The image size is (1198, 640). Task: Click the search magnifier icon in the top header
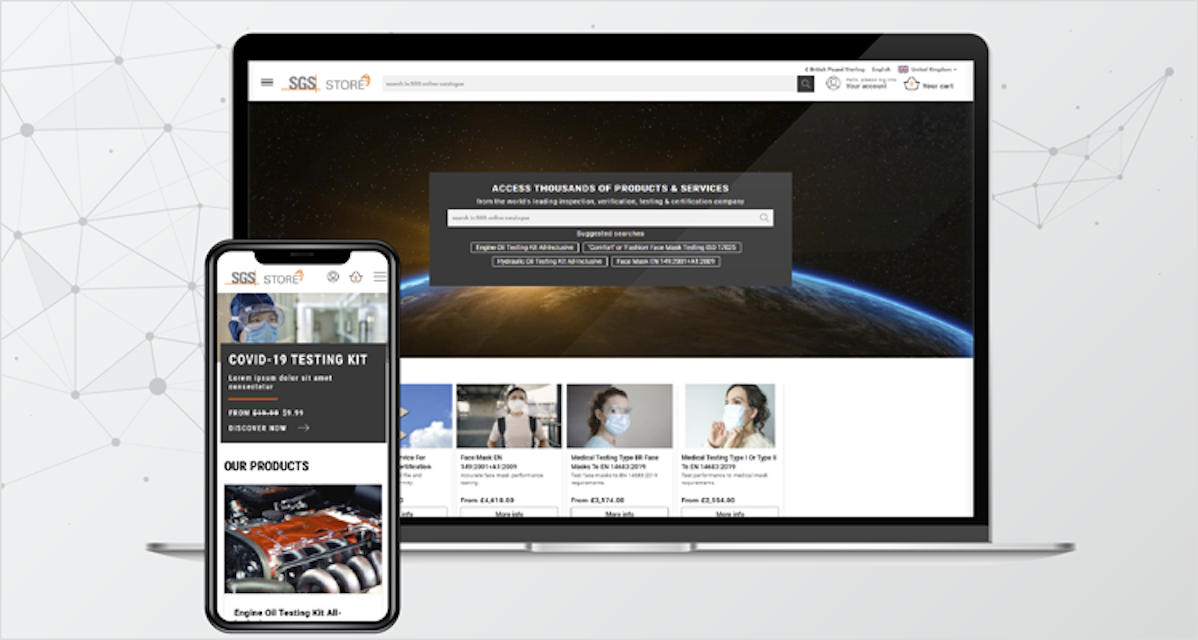[x=805, y=83]
